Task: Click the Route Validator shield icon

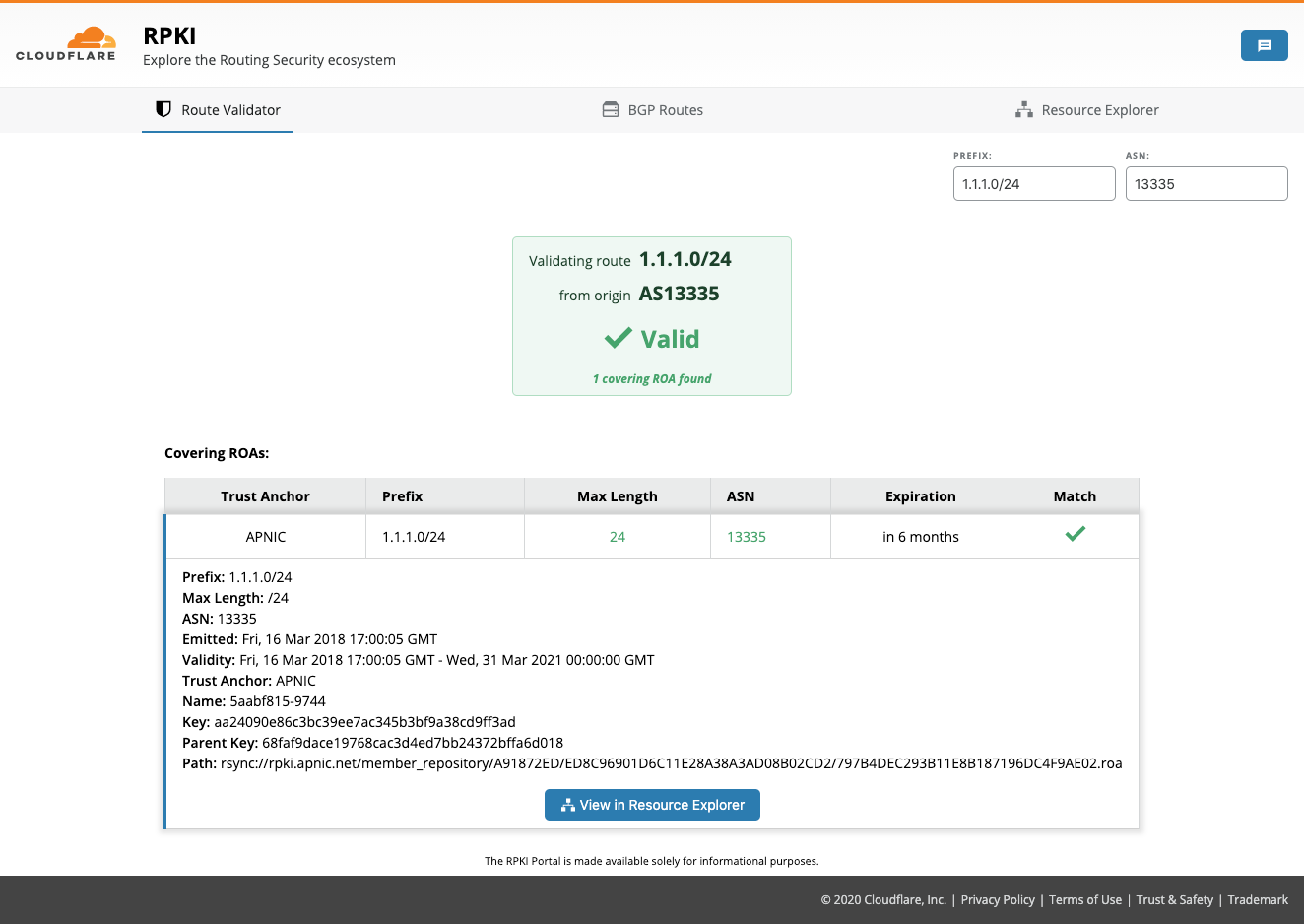Action: tap(163, 109)
